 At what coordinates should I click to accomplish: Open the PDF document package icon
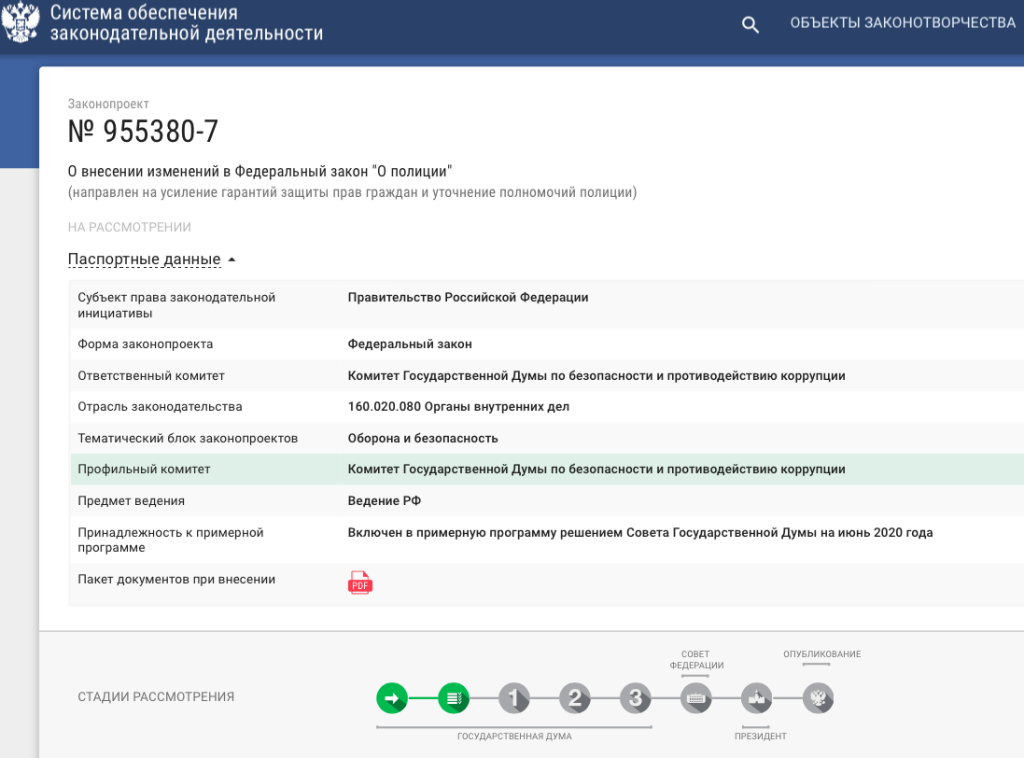[x=360, y=582]
